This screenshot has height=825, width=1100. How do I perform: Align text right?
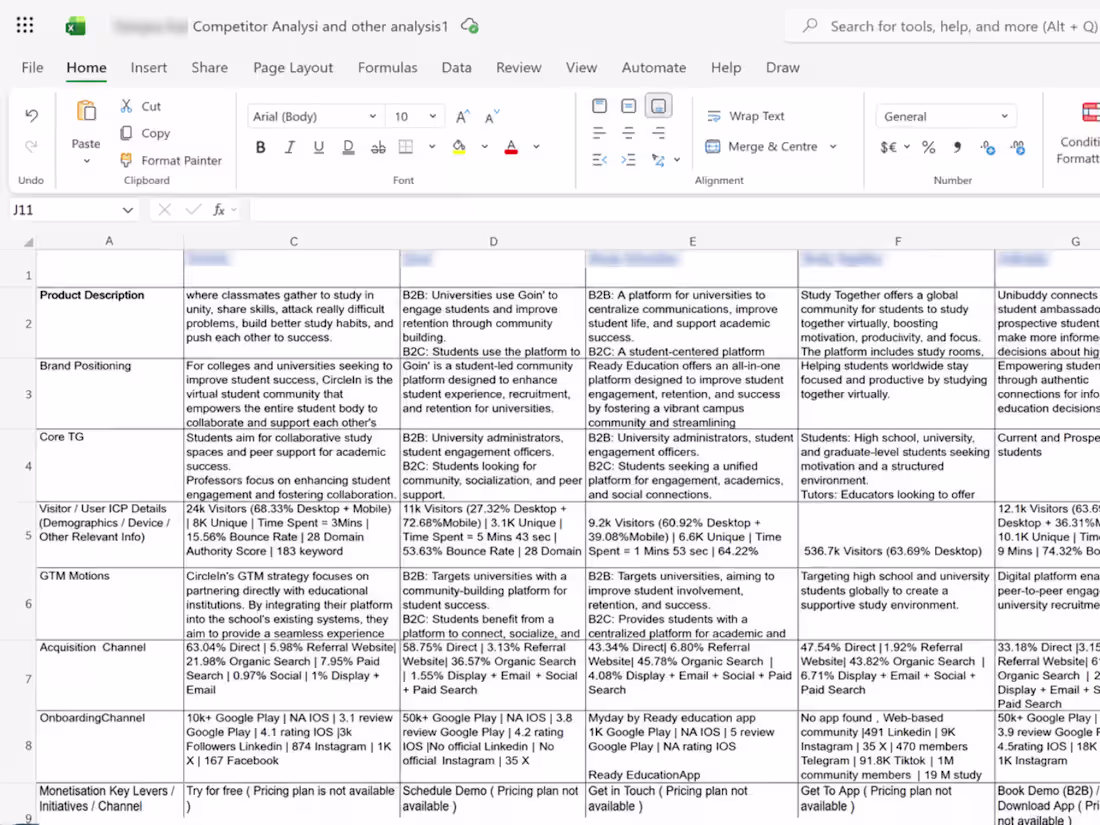coord(658,133)
